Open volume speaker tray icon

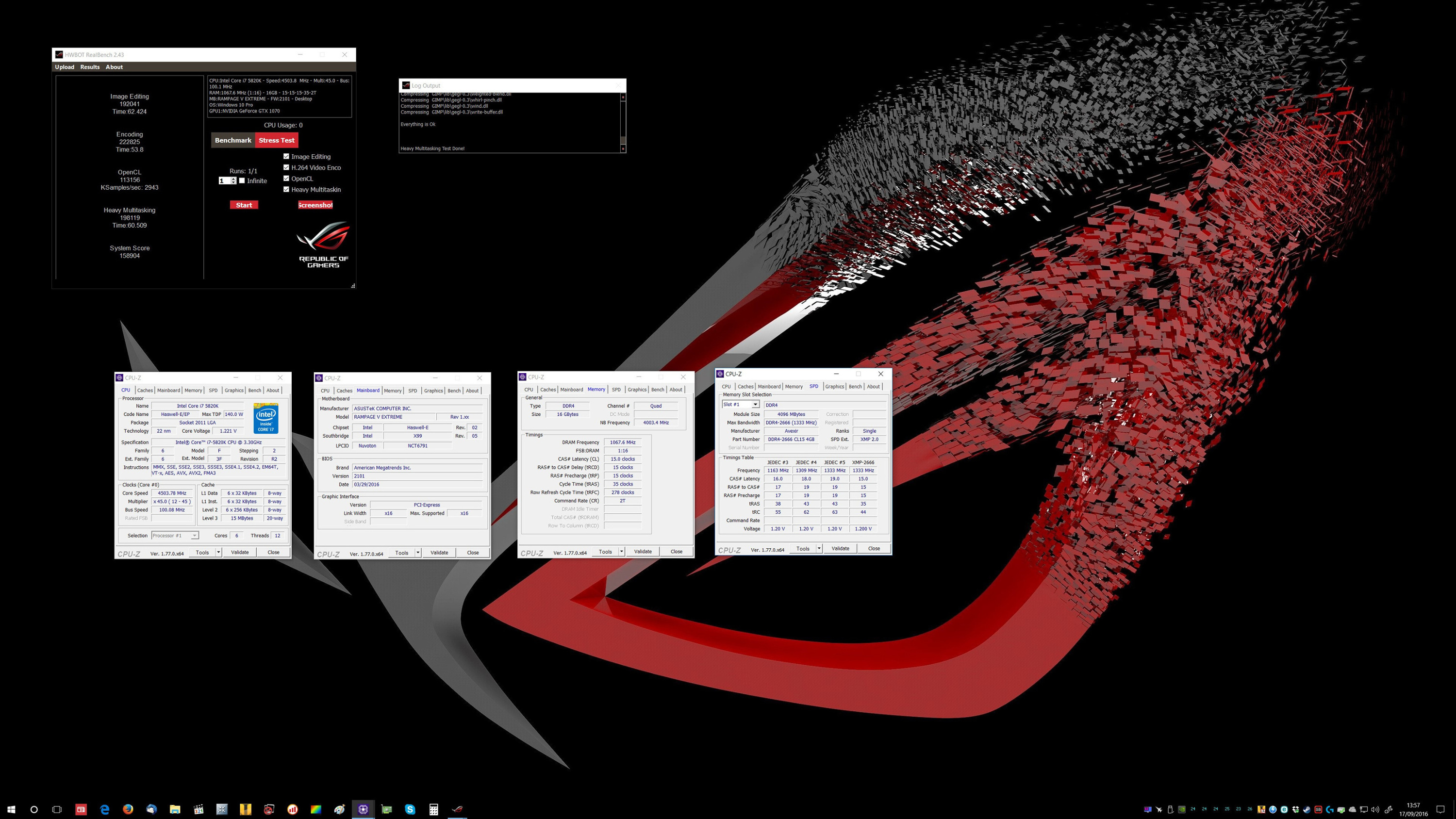[x=1375, y=809]
